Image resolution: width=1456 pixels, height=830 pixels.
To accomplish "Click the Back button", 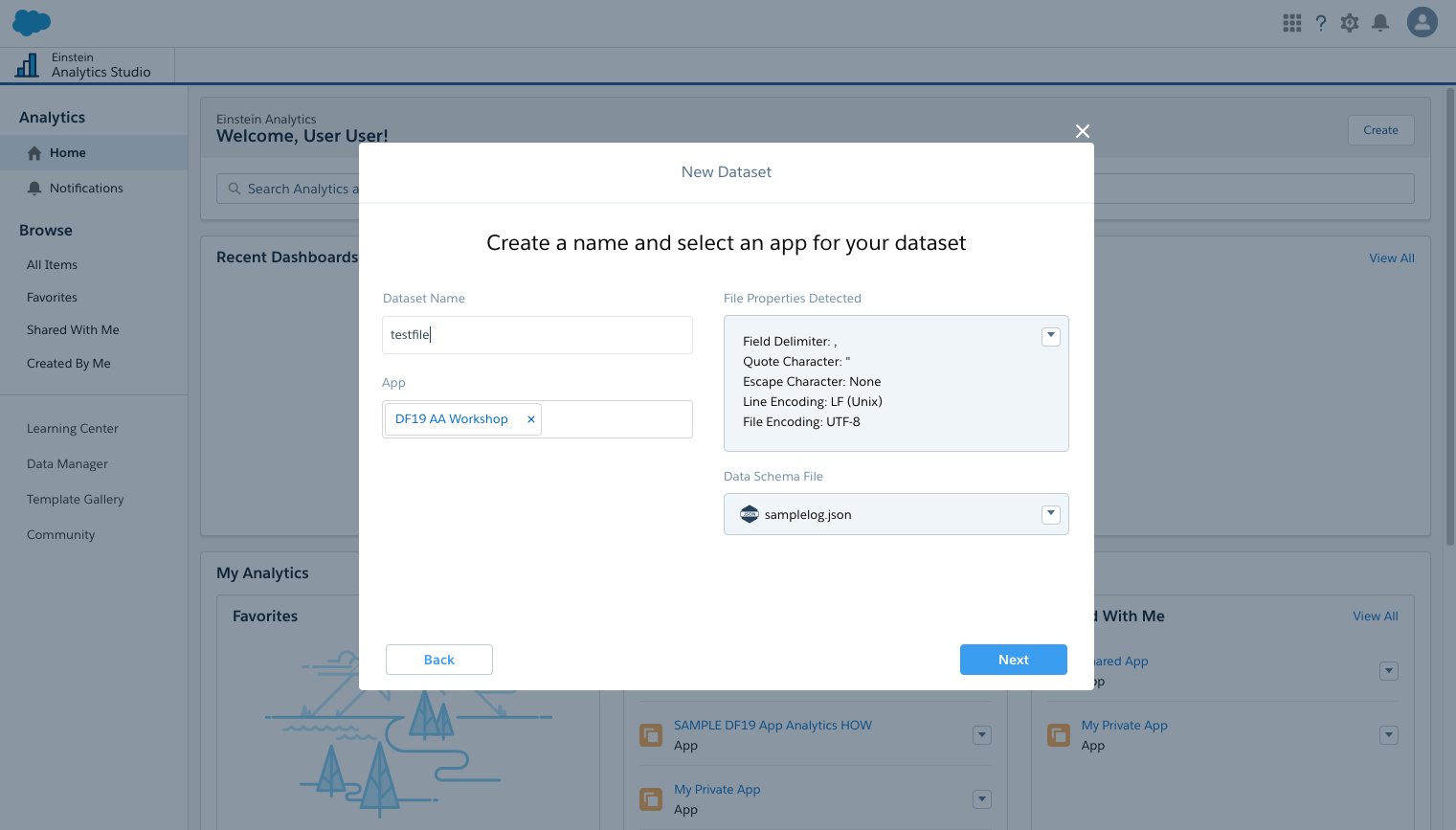I will [439, 660].
